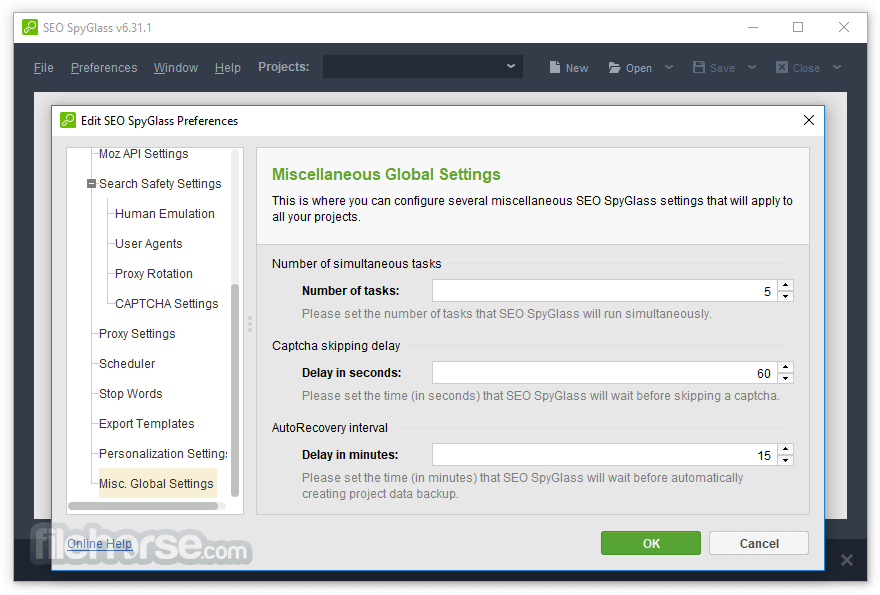Image resolution: width=880 pixels, height=595 pixels.
Task: Select Stop Words in the tree
Action: [130, 394]
